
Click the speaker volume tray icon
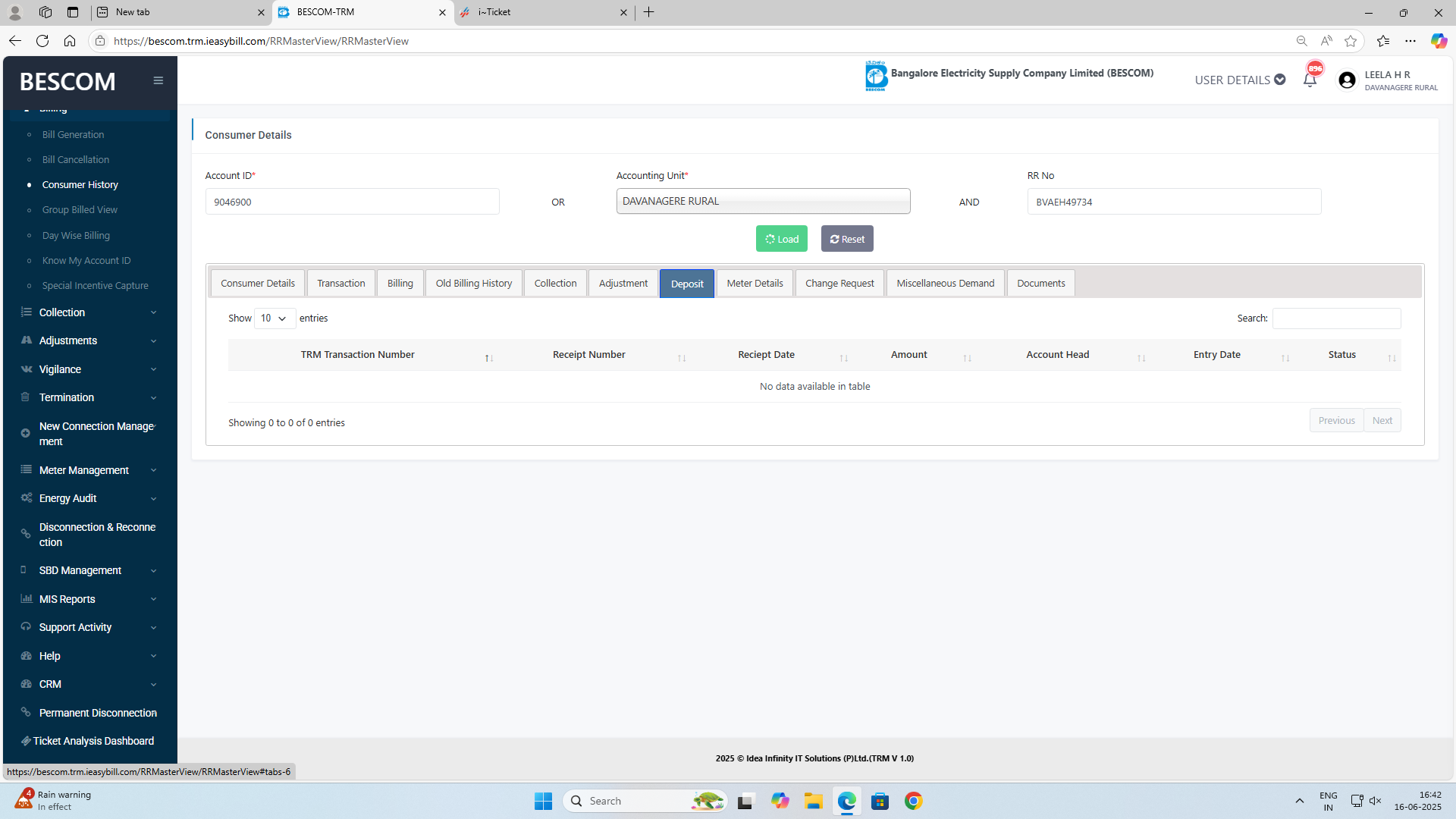click(x=1376, y=801)
